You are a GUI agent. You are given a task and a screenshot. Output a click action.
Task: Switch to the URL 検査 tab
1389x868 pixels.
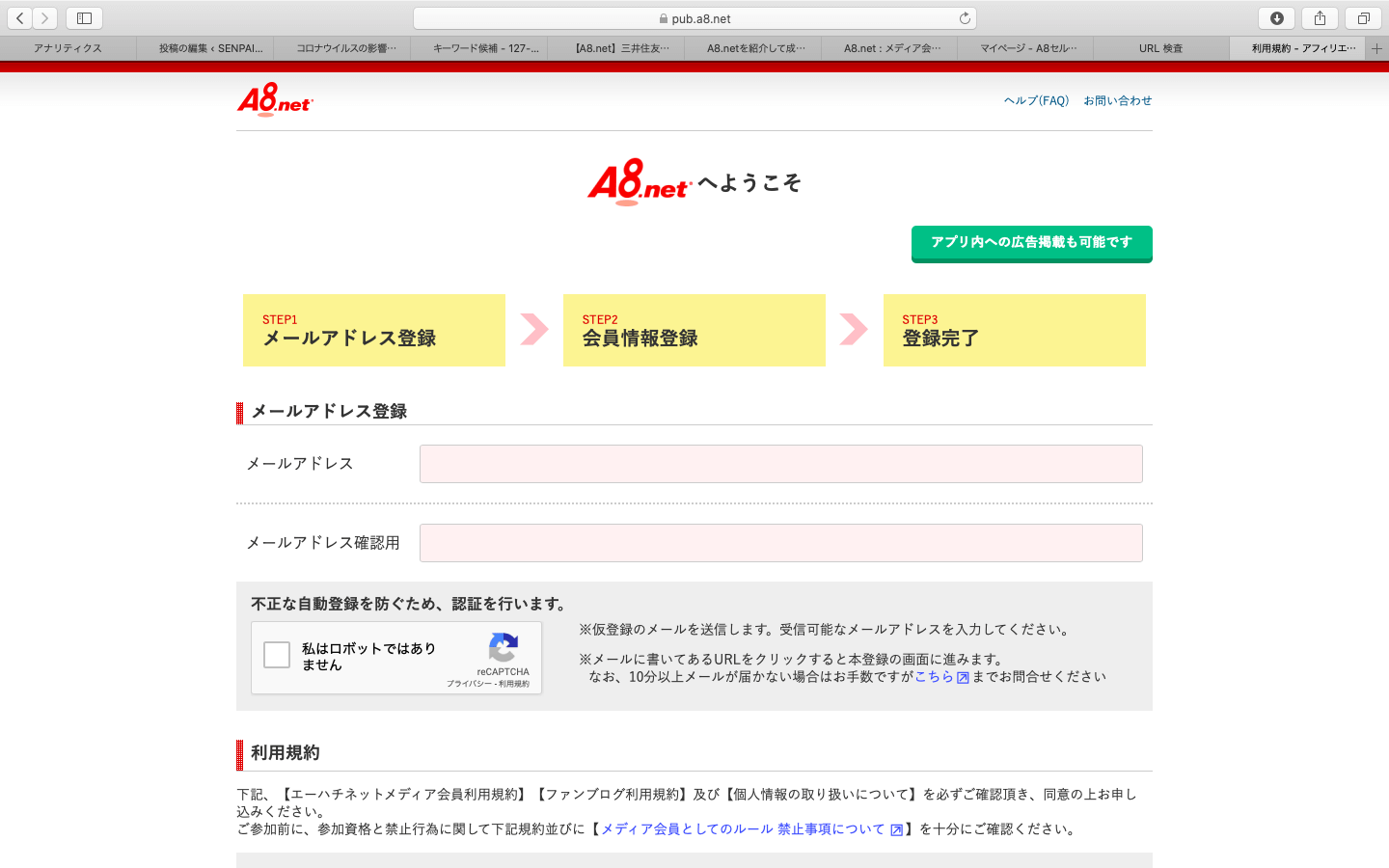pos(1160,48)
